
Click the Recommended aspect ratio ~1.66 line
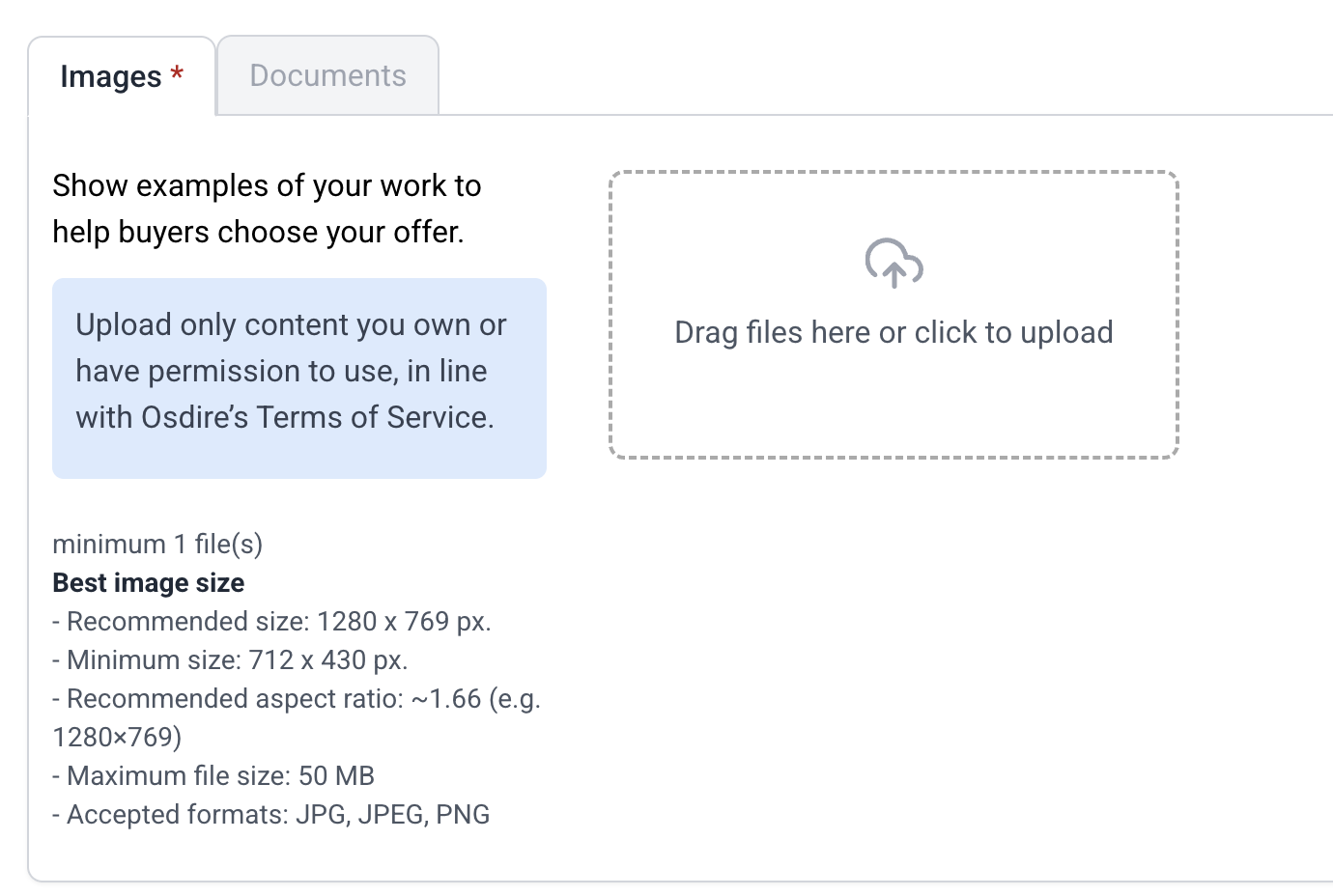click(x=296, y=699)
